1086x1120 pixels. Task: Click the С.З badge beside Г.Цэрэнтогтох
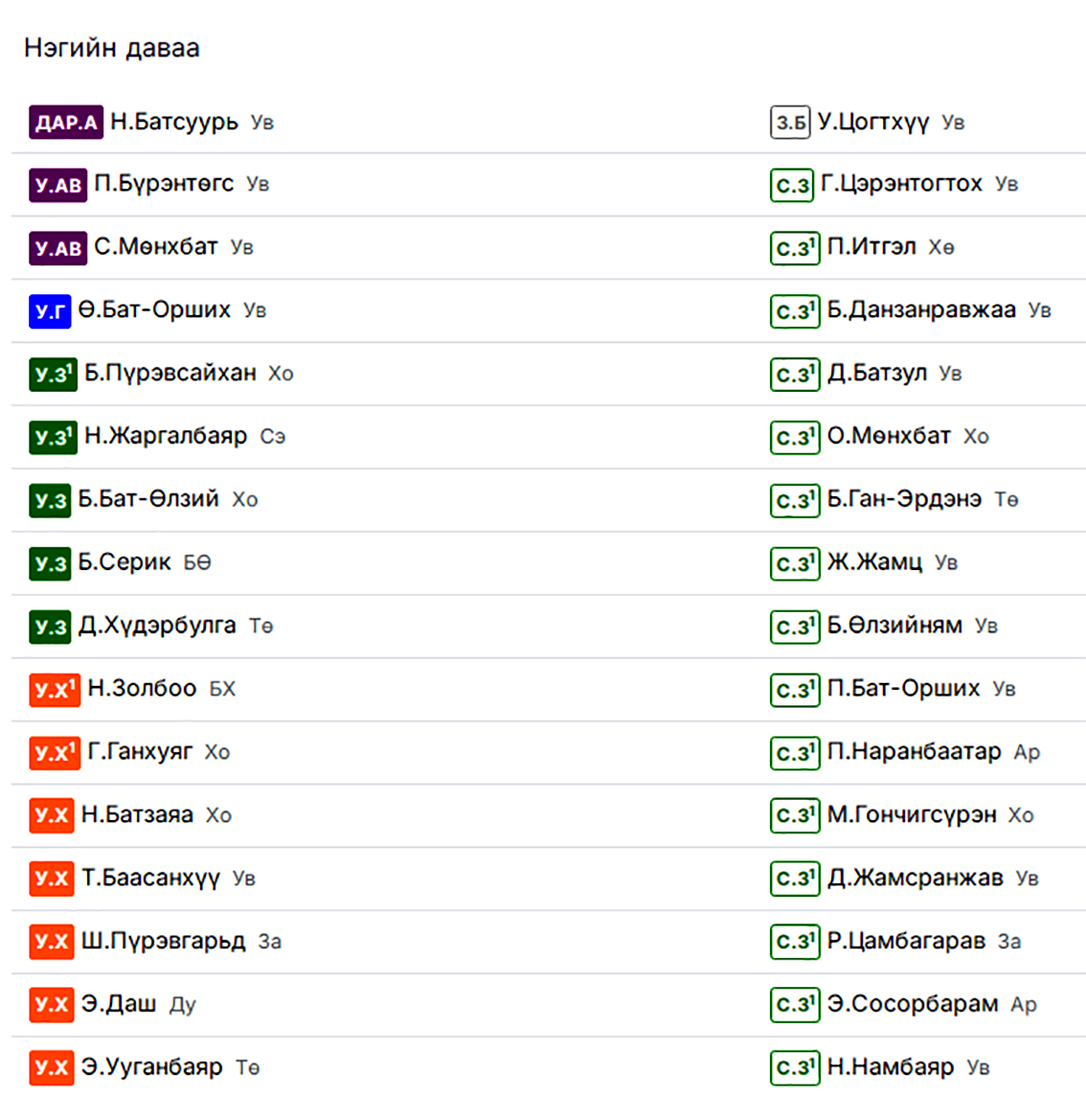(792, 185)
